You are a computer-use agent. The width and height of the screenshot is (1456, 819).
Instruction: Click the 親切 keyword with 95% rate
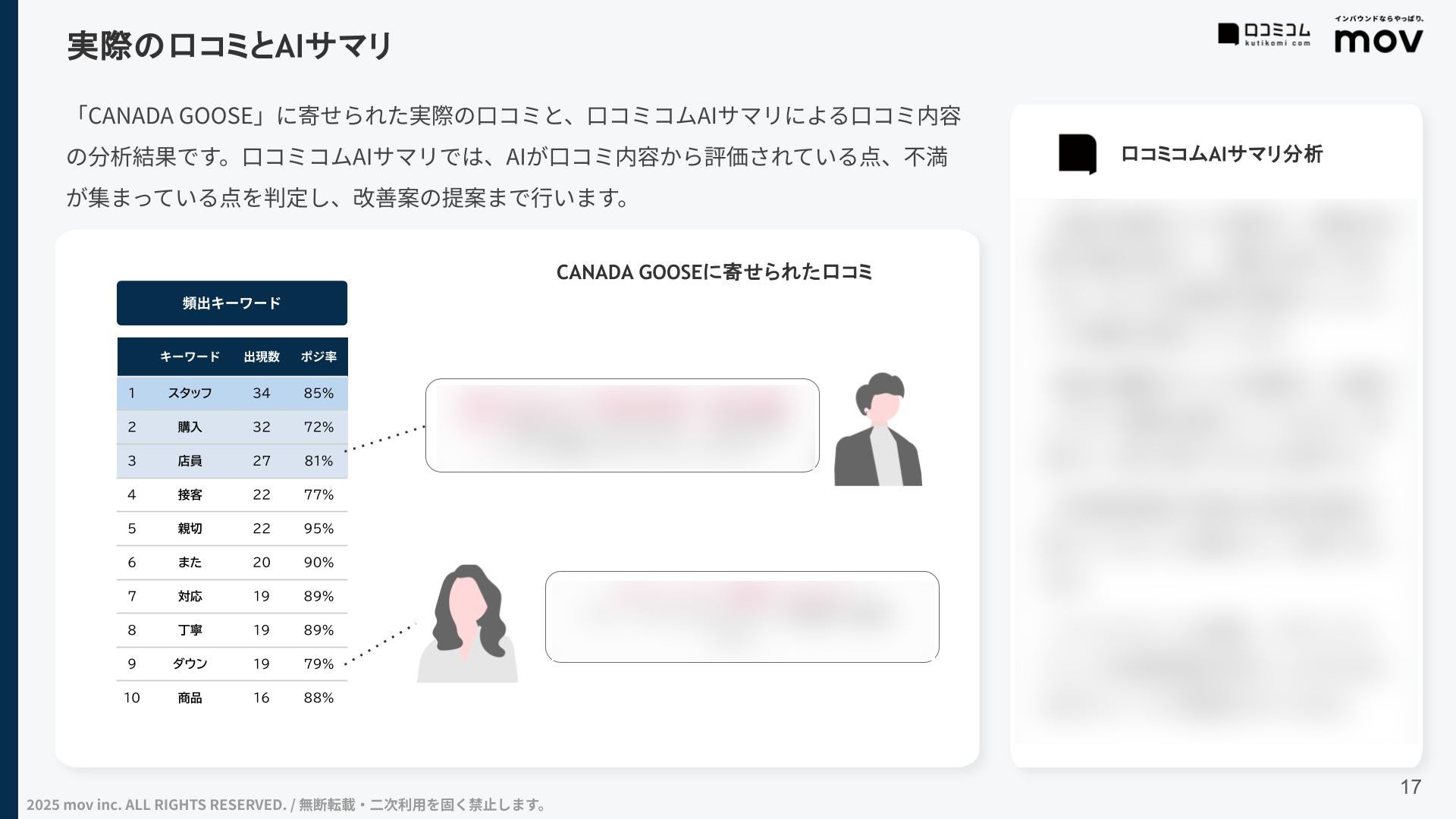190,529
